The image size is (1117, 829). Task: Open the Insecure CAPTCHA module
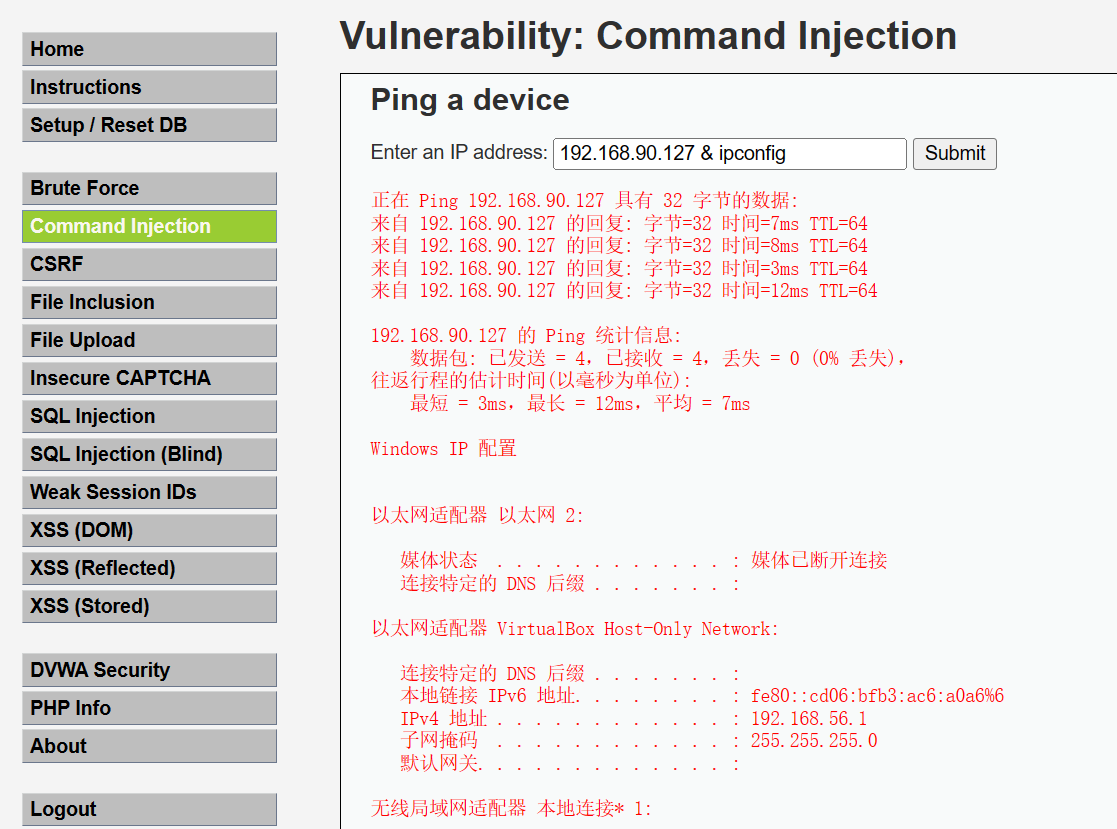(149, 378)
